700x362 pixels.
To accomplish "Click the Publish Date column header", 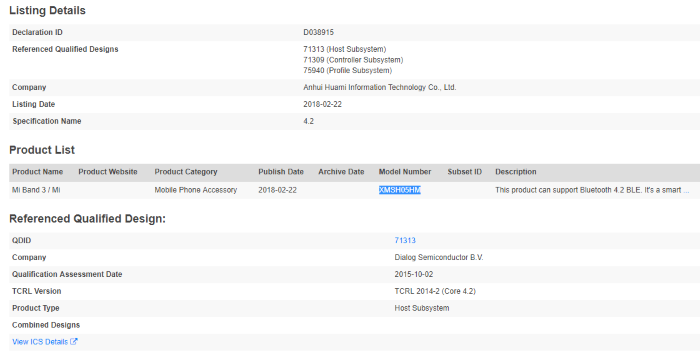I will click(x=281, y=172).
